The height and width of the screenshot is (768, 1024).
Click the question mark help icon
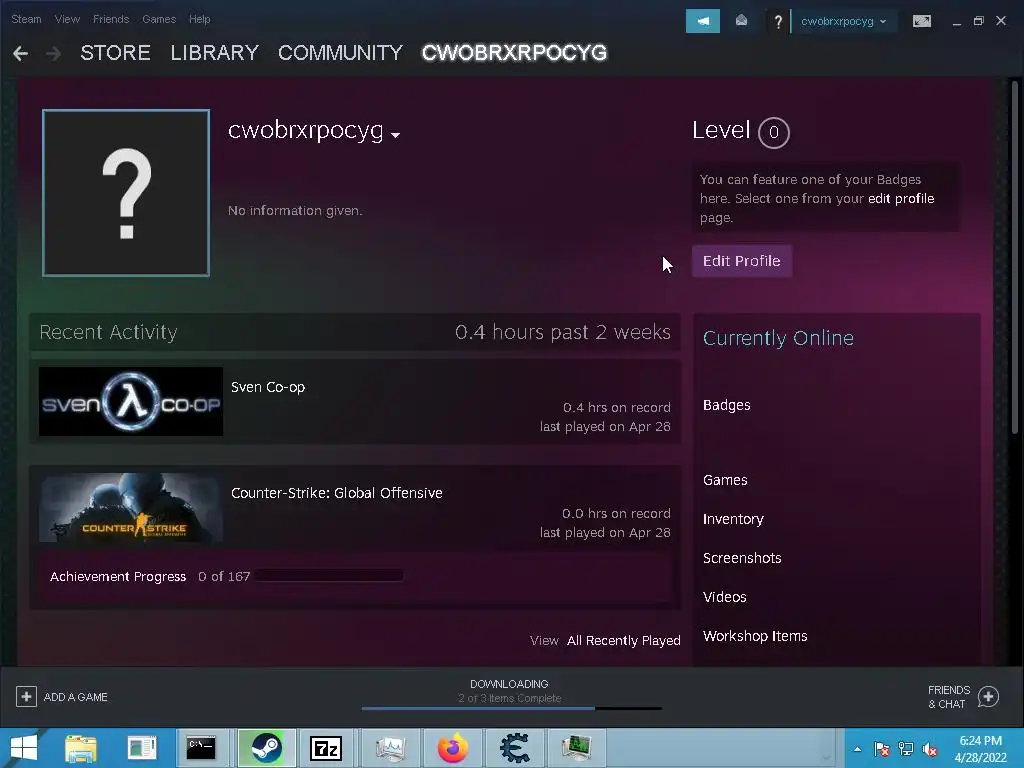pos(778,22)
